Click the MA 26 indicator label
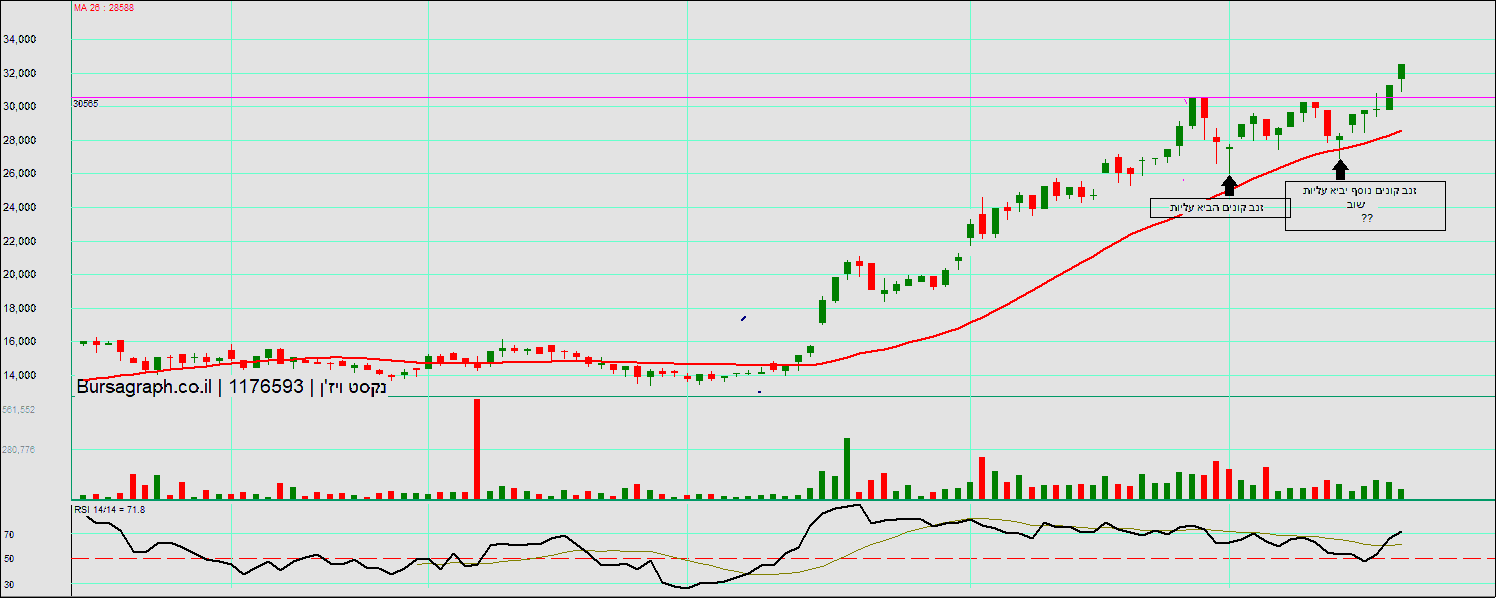The image size is (1496, 598). 104,7
